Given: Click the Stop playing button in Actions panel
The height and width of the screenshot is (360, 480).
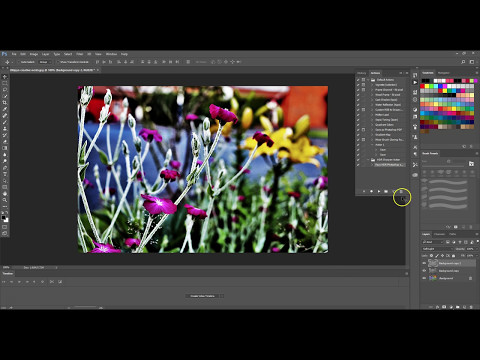Looking at the screenshot, I should click(364, 191).
